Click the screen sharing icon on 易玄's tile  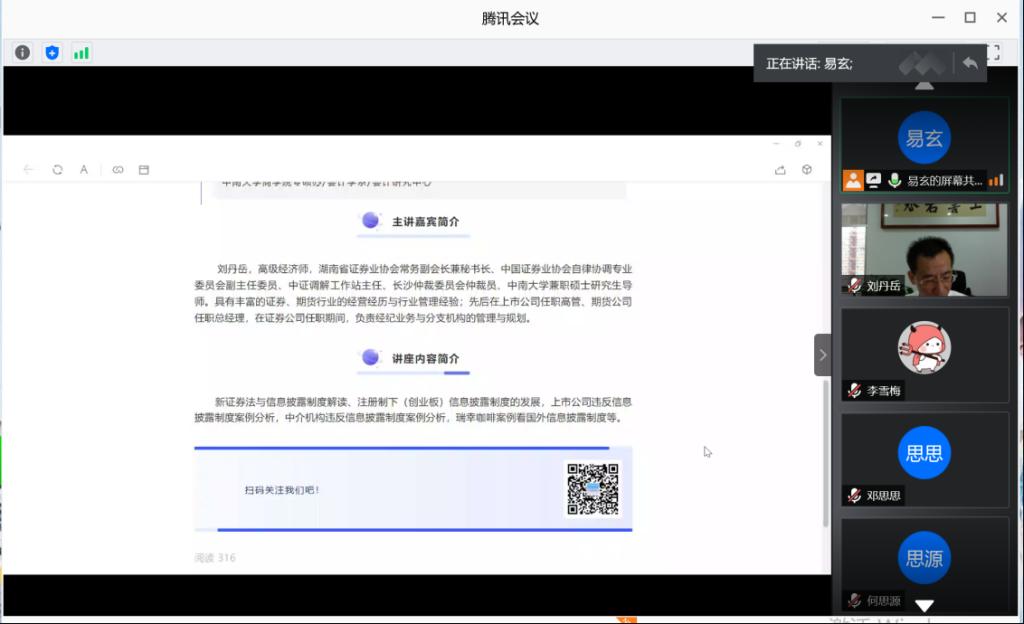pyautogui.click(x=874, y=181)
